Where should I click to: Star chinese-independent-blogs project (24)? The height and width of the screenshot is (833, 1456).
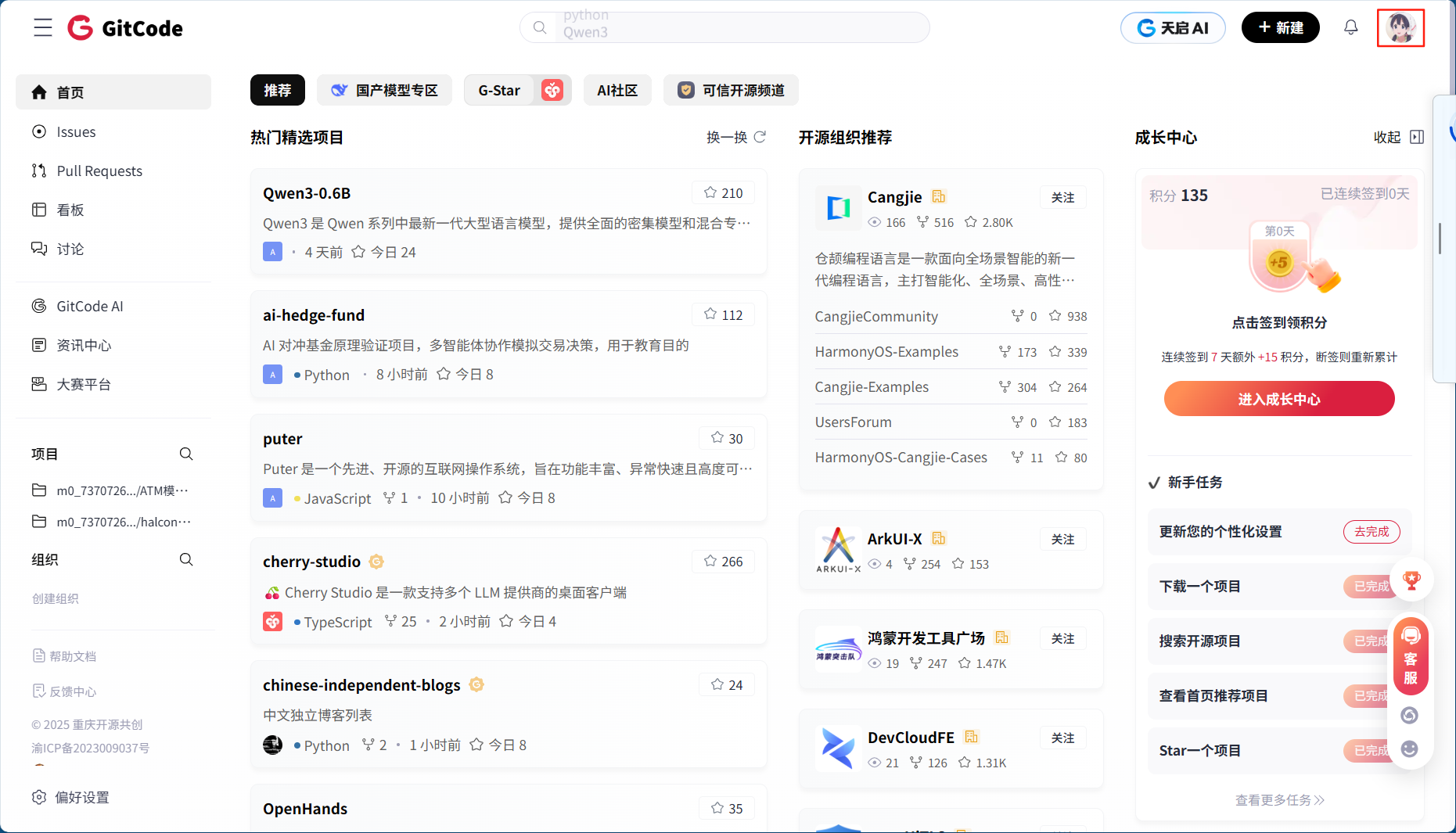pyautogui.click(x=727, y=684)
